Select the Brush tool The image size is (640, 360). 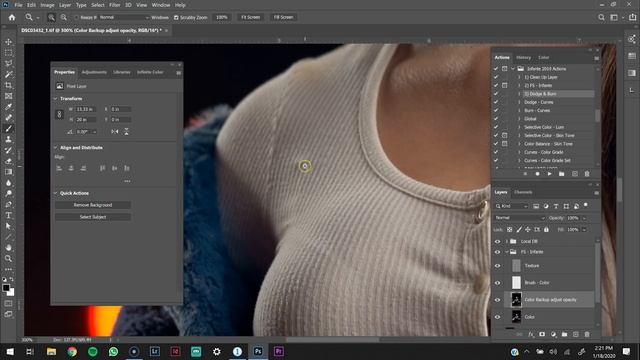(x=8, y=129)
